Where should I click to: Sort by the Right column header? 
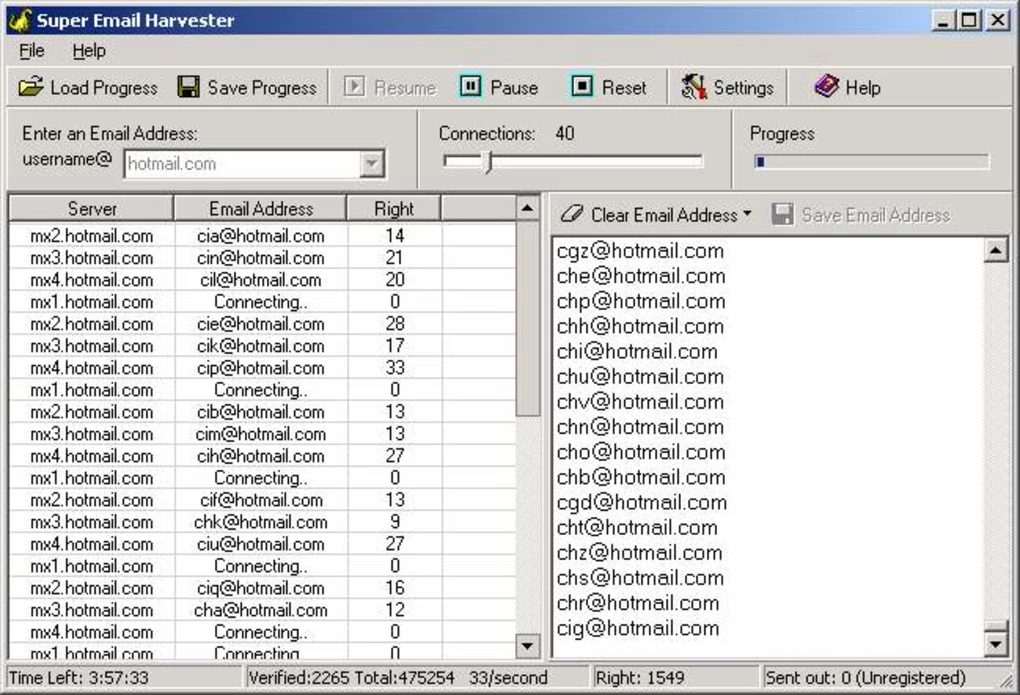click(x=394, y=208)
